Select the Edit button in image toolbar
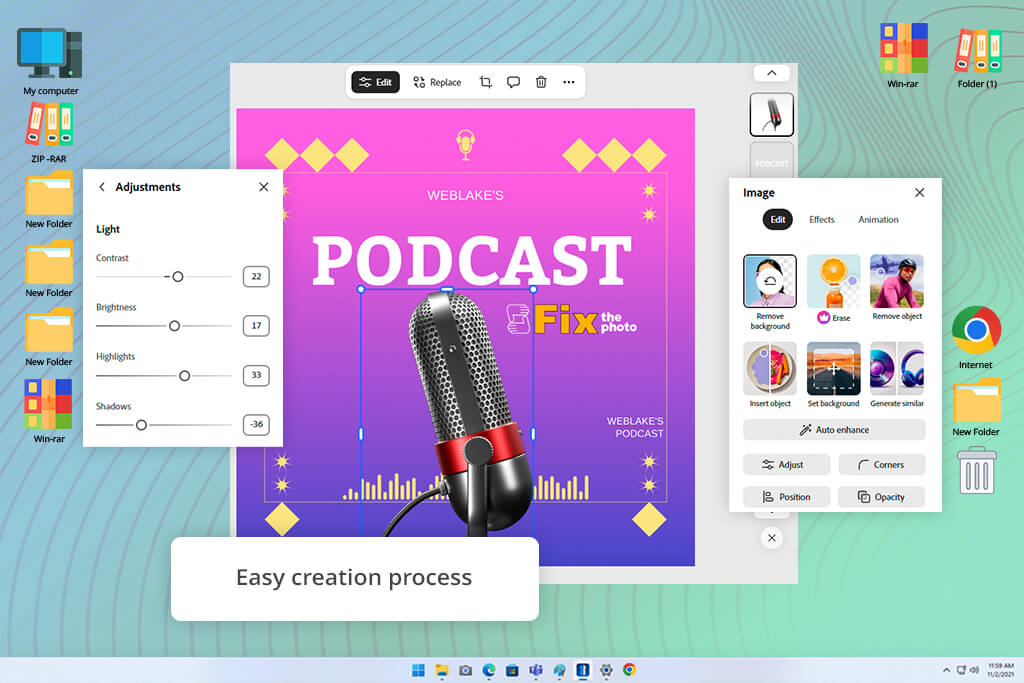1024x683 pixels. coord(376,82)
